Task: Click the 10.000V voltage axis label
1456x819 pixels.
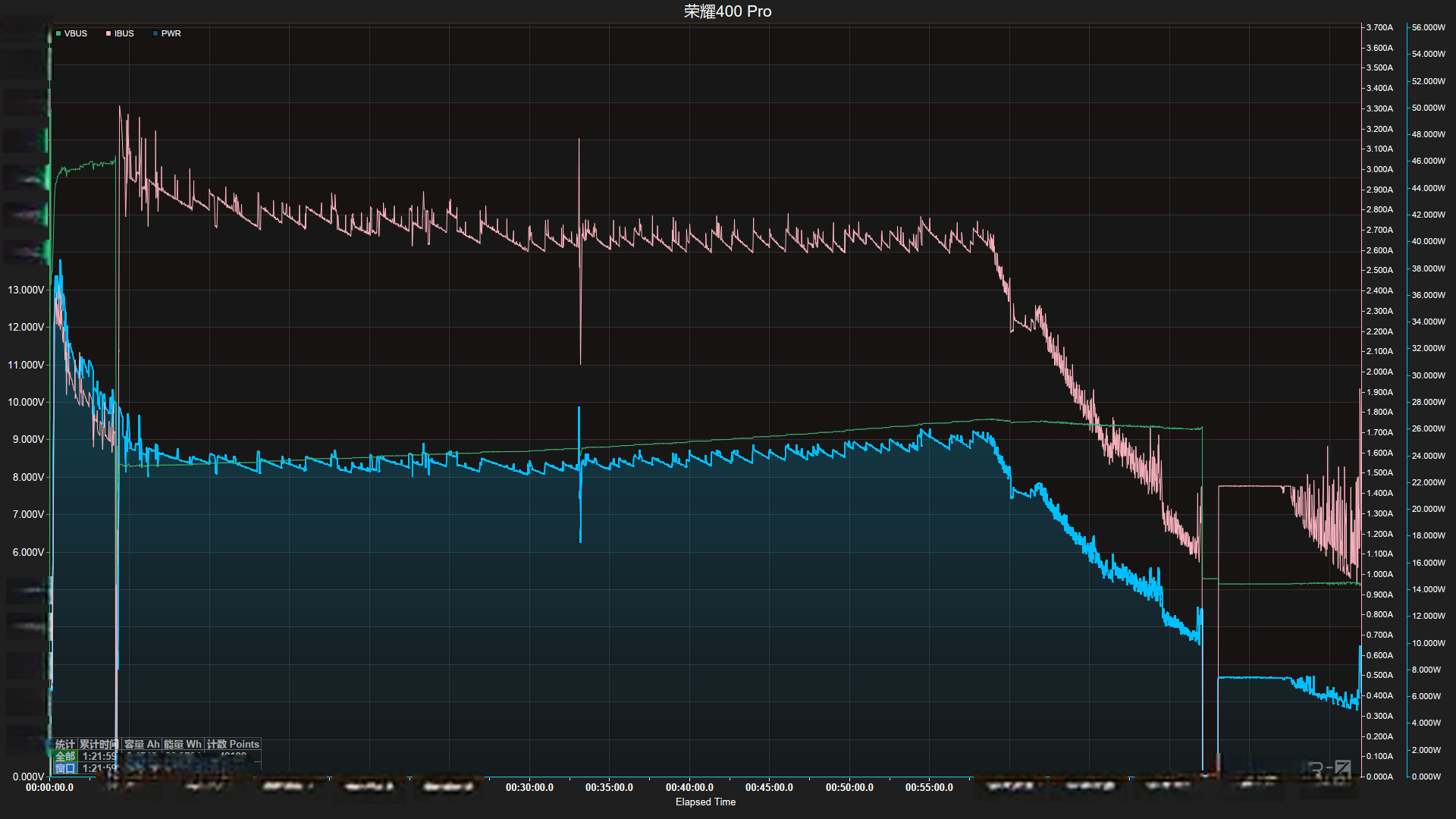Action: tap(26, 402)
